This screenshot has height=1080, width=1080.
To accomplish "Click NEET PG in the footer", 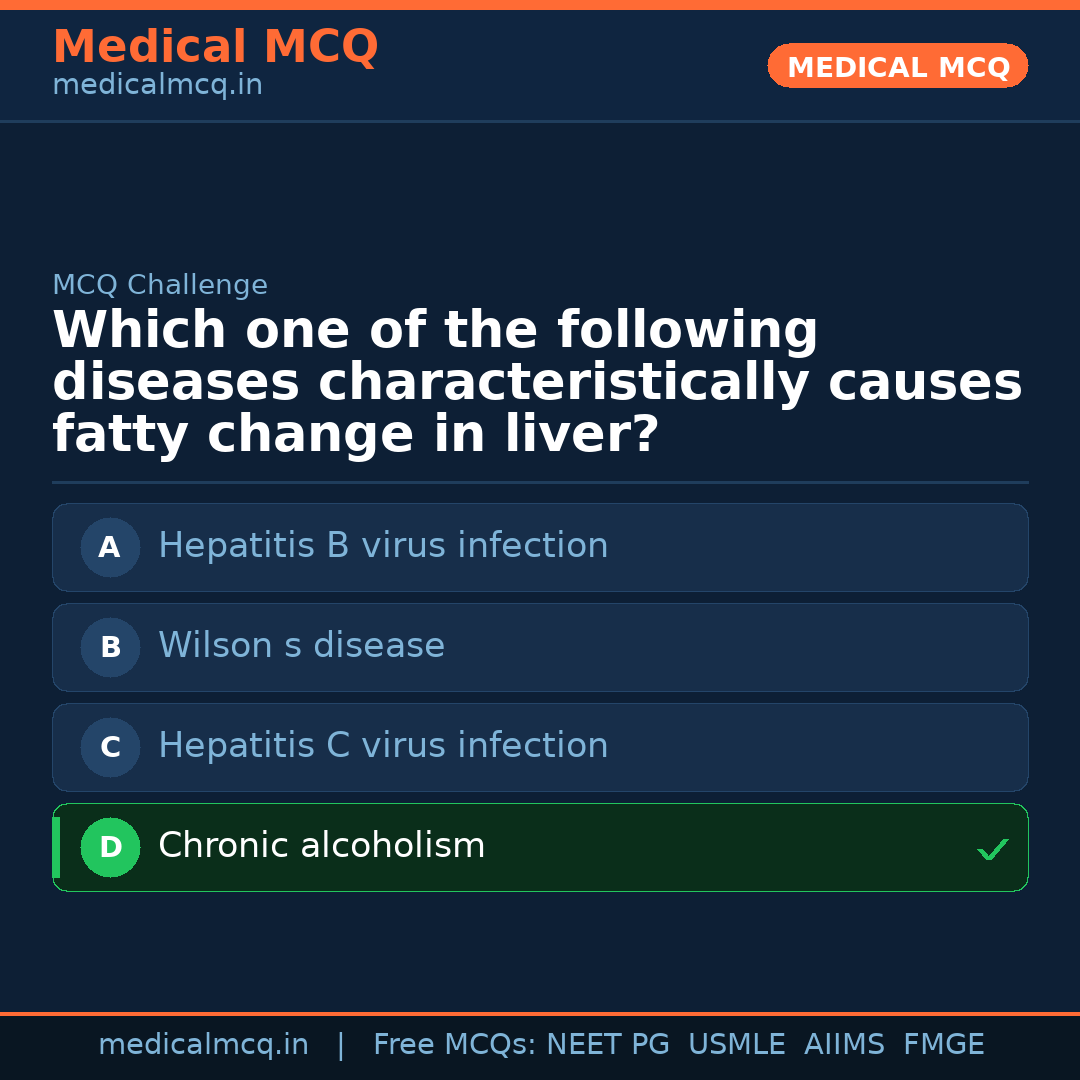I will tap(608, 1045).
